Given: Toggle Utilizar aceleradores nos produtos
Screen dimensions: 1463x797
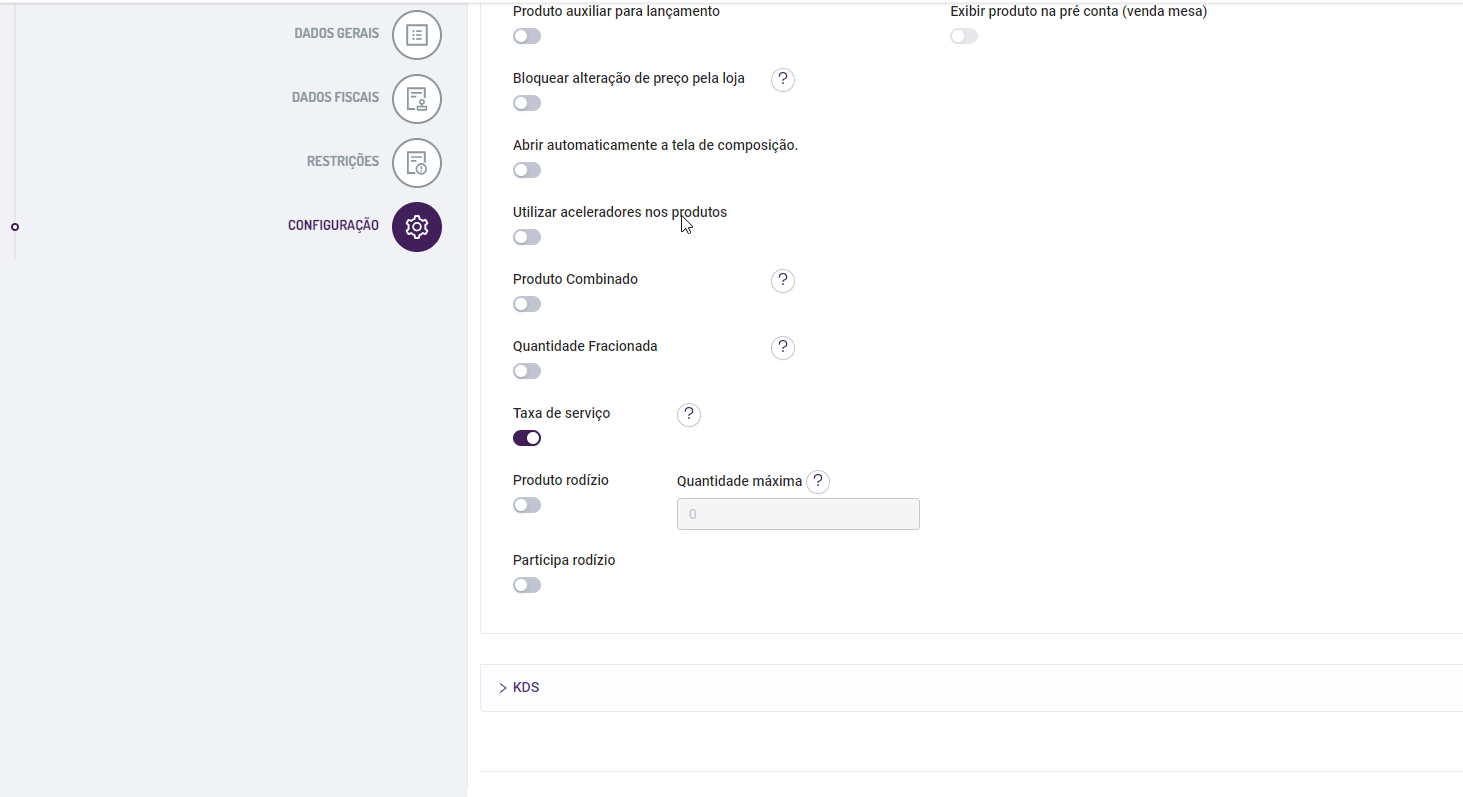Looking at the screenshot, I should [527, 237].
